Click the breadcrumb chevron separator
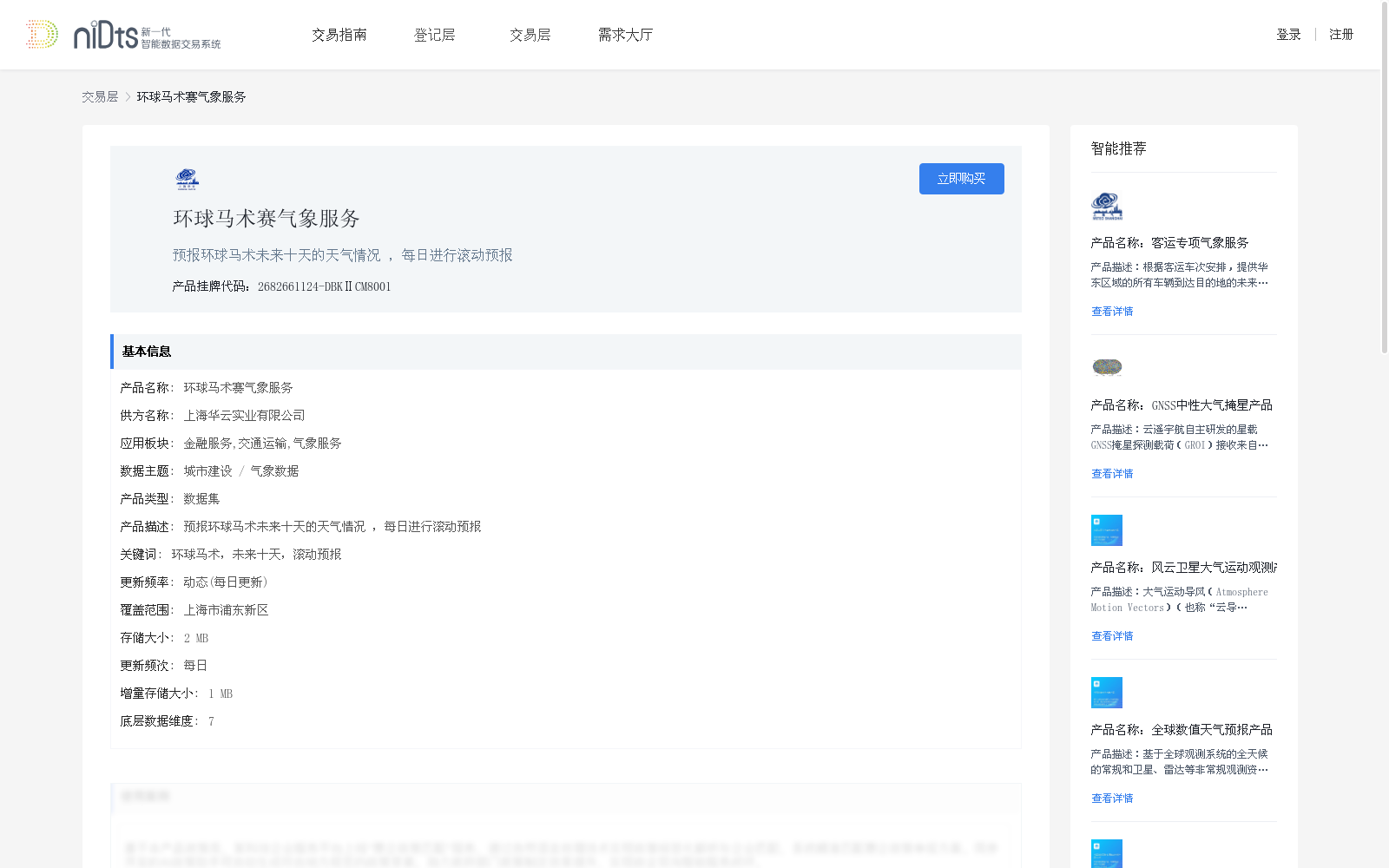 click(128, 97)
